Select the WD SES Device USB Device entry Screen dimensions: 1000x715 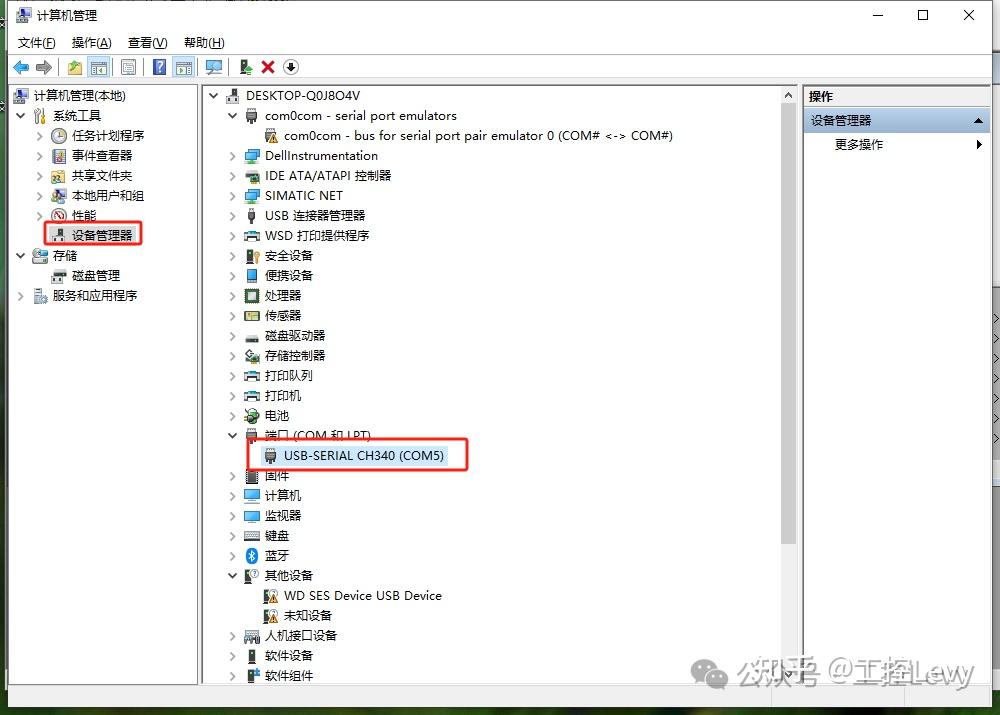[x=362, y=595]
